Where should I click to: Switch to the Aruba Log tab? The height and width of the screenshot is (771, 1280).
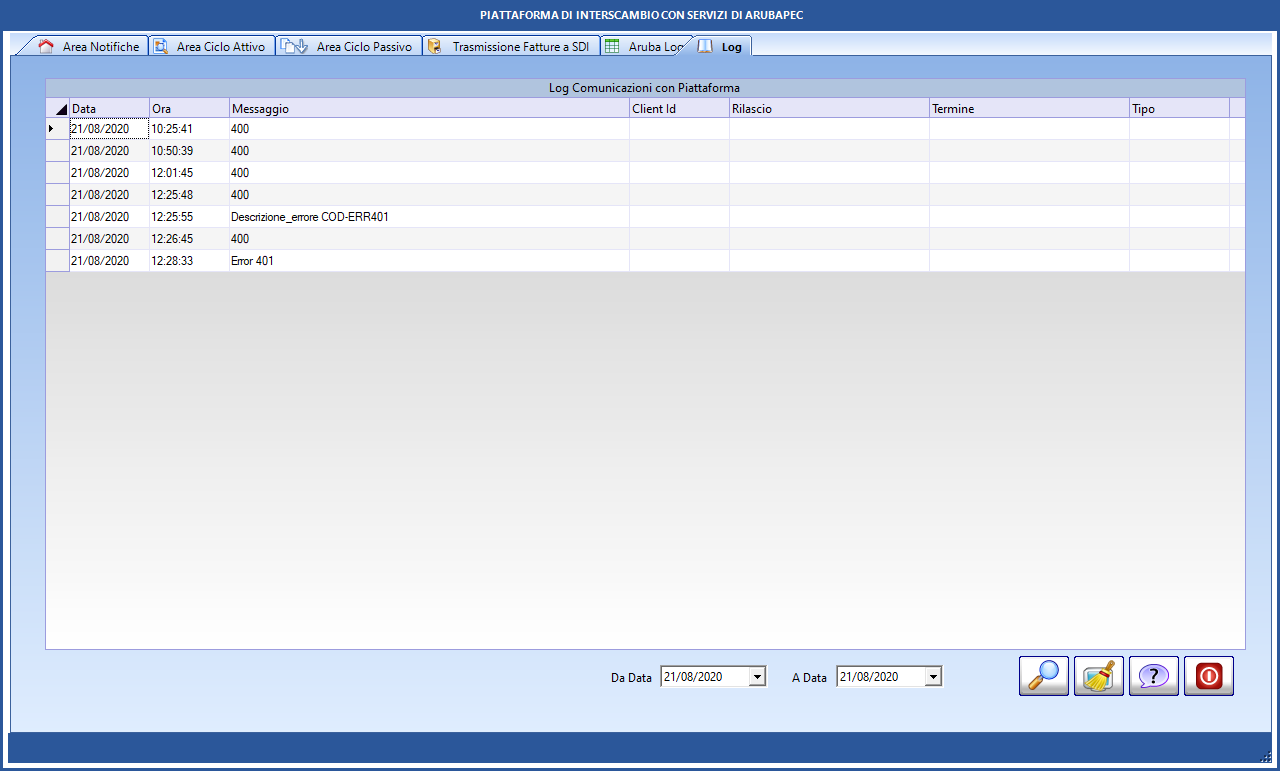click(644, 46)
